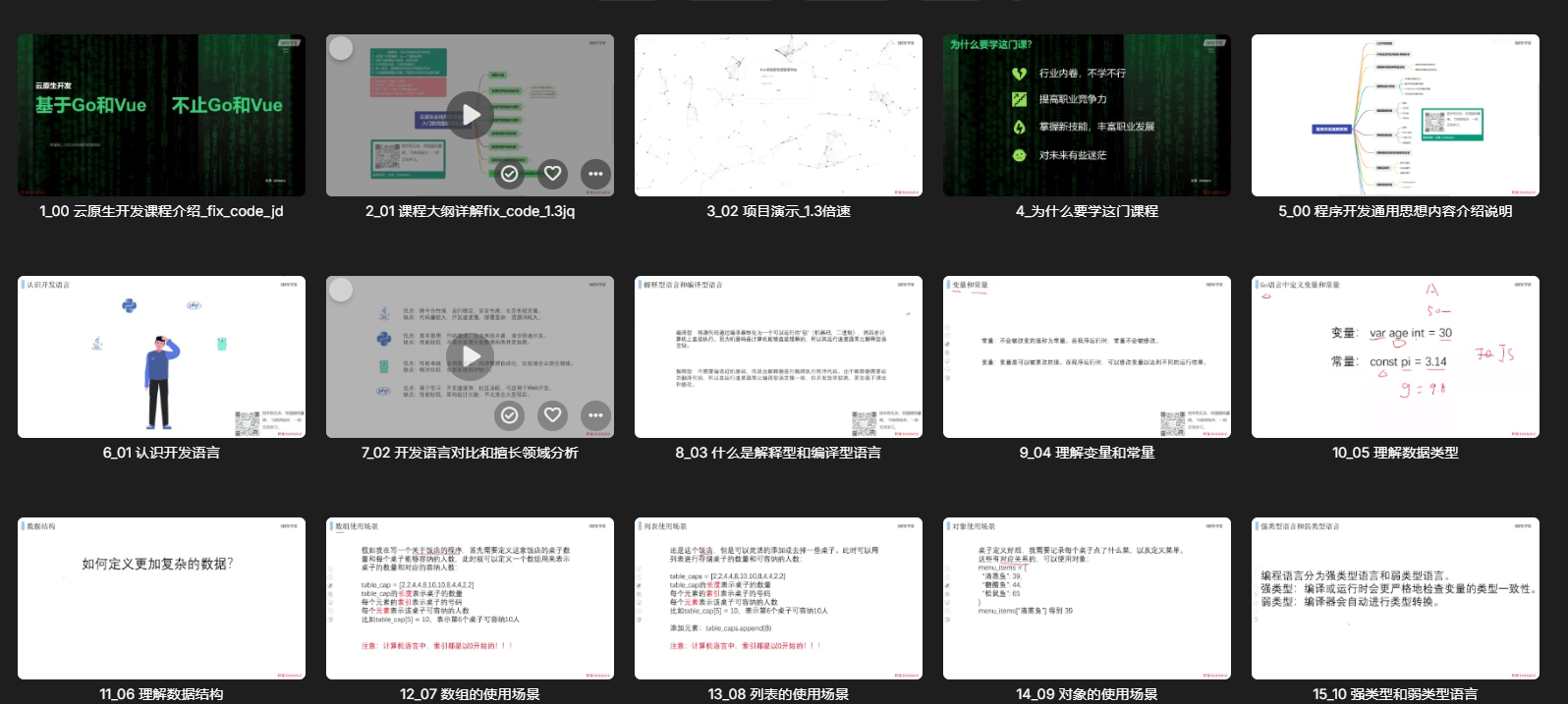This screenshot has height=704, width=1568.
Task: Open the 12_07 数组的使用场景 thumbnail
Action: pyautogui.click(x=470, y=599)
